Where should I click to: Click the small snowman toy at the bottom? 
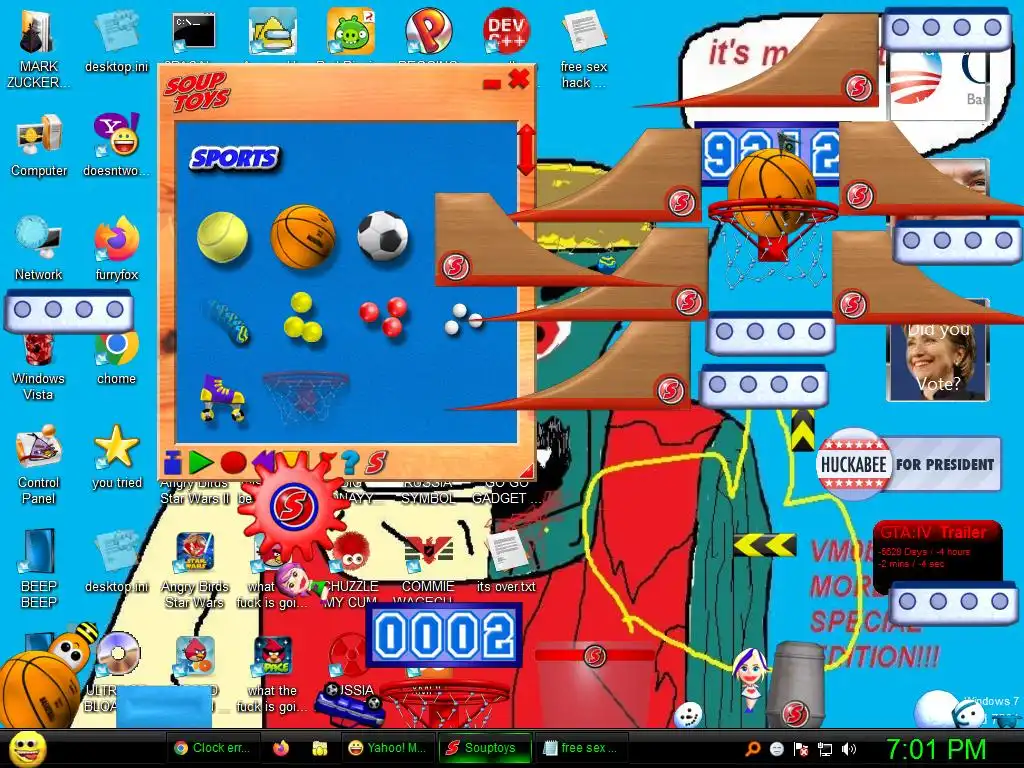[687, 714]
